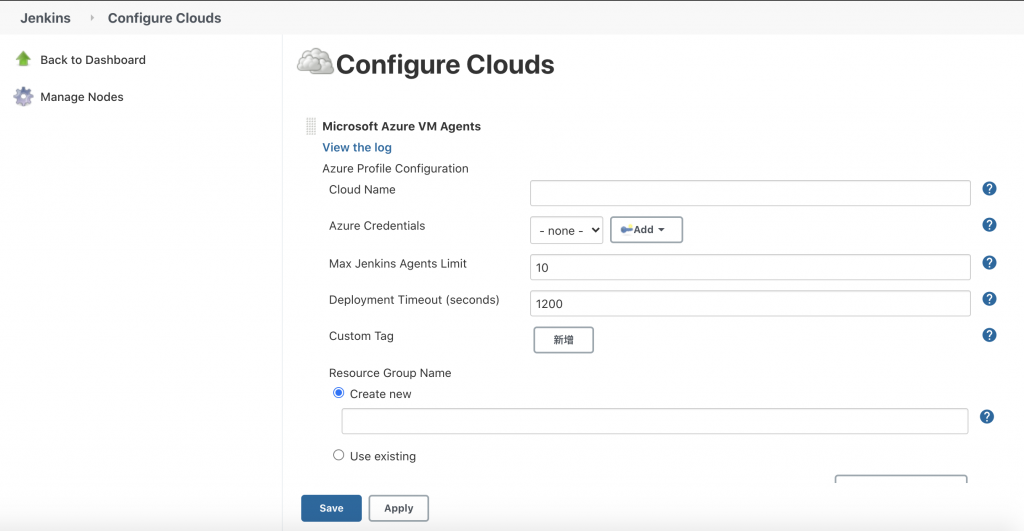Expand the Add credentials dropdown button
This screenshot has height=531, width=1024.
click(x=647, y=230)
